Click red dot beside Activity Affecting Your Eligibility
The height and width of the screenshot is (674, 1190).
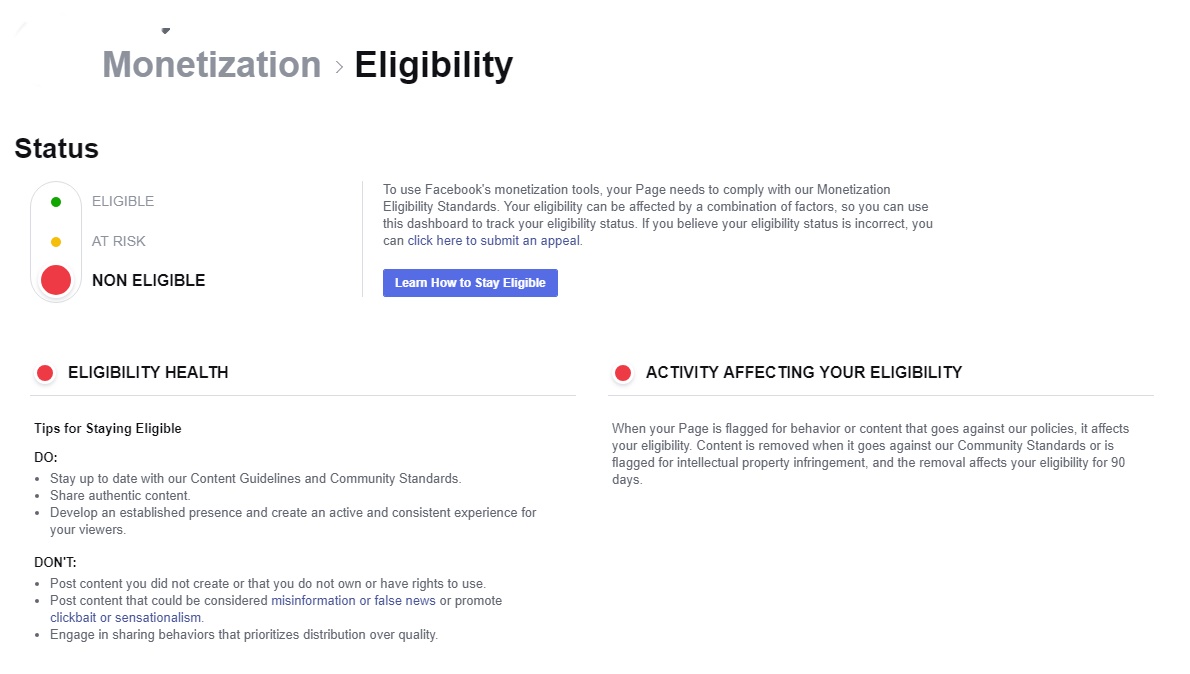pyautogui.click(x=623, y=373)
